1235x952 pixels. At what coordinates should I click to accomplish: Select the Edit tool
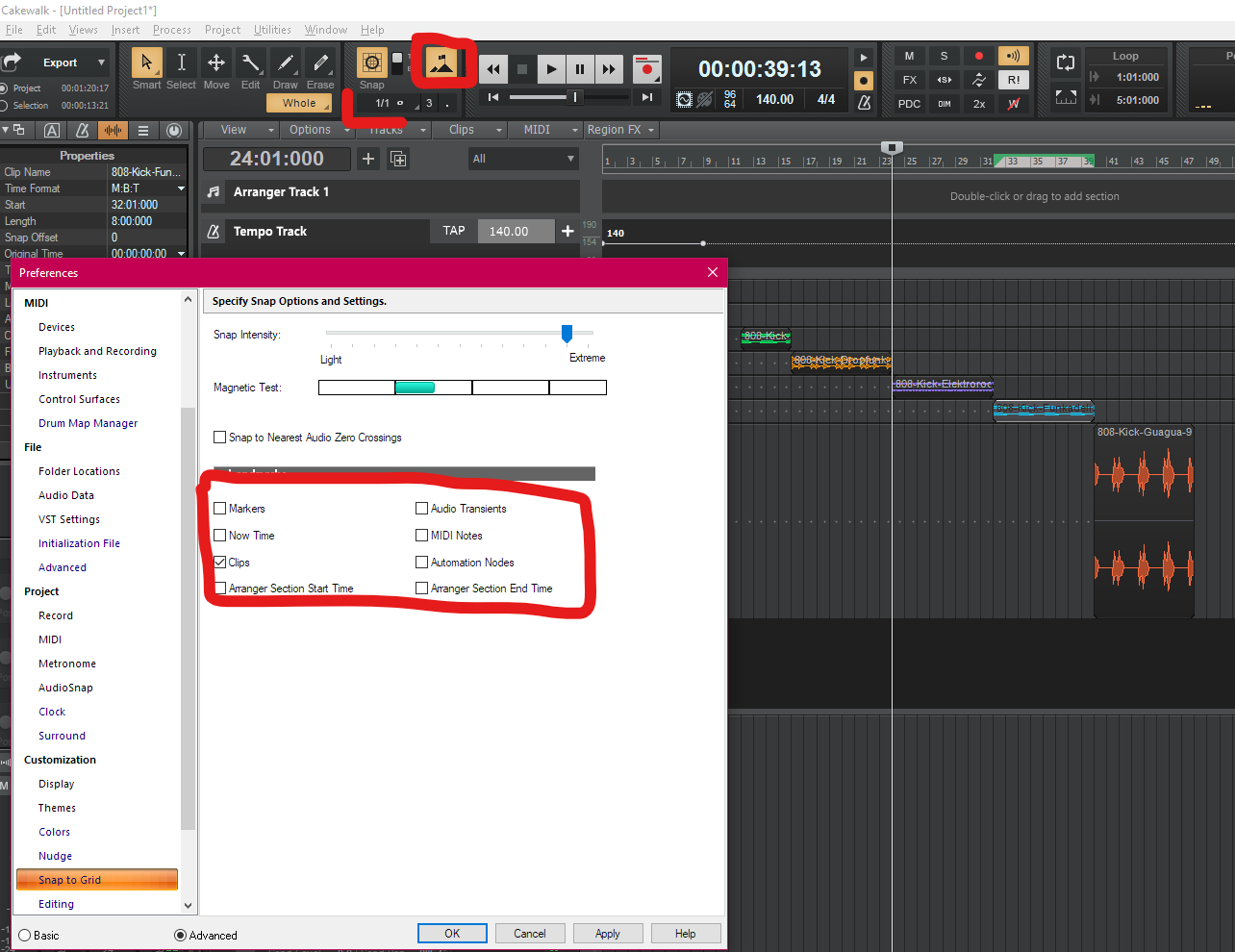point(250,63)
